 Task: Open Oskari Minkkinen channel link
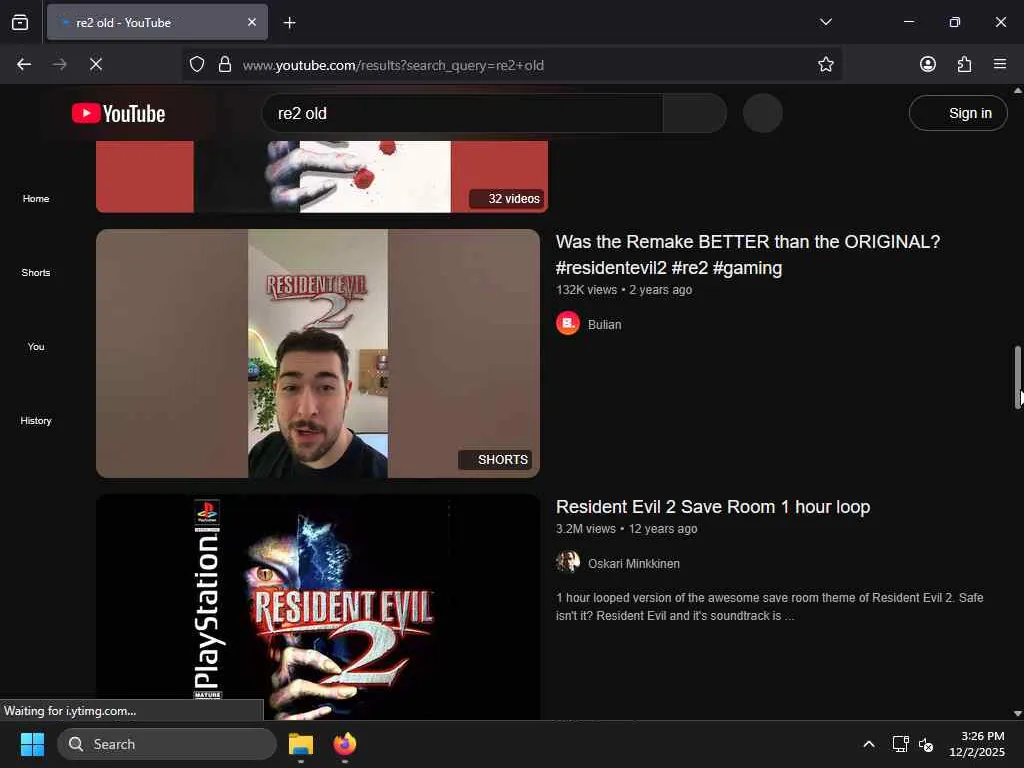pyautogui.click(x=633, y=564)
